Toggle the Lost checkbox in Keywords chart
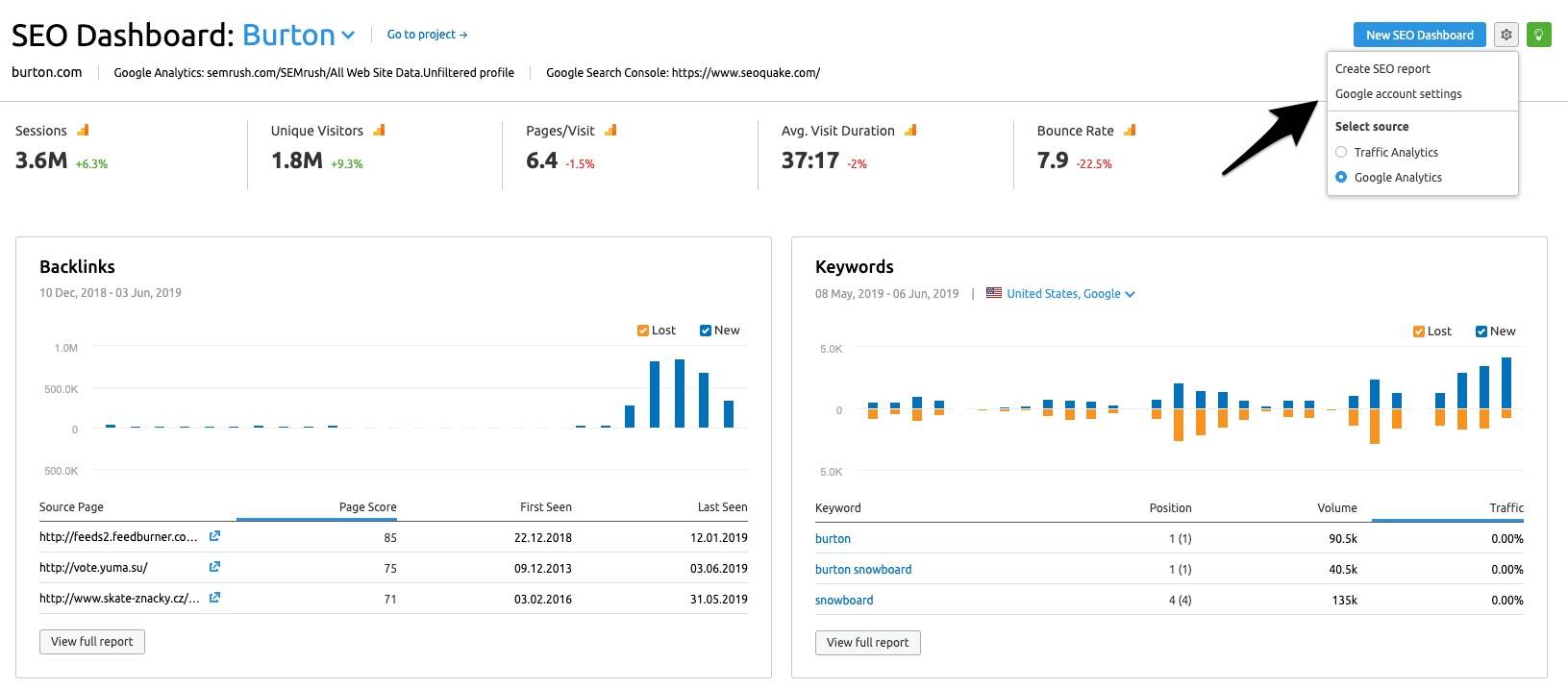1568x688 pixels. pyautogui.click(x=1419, y=332)
